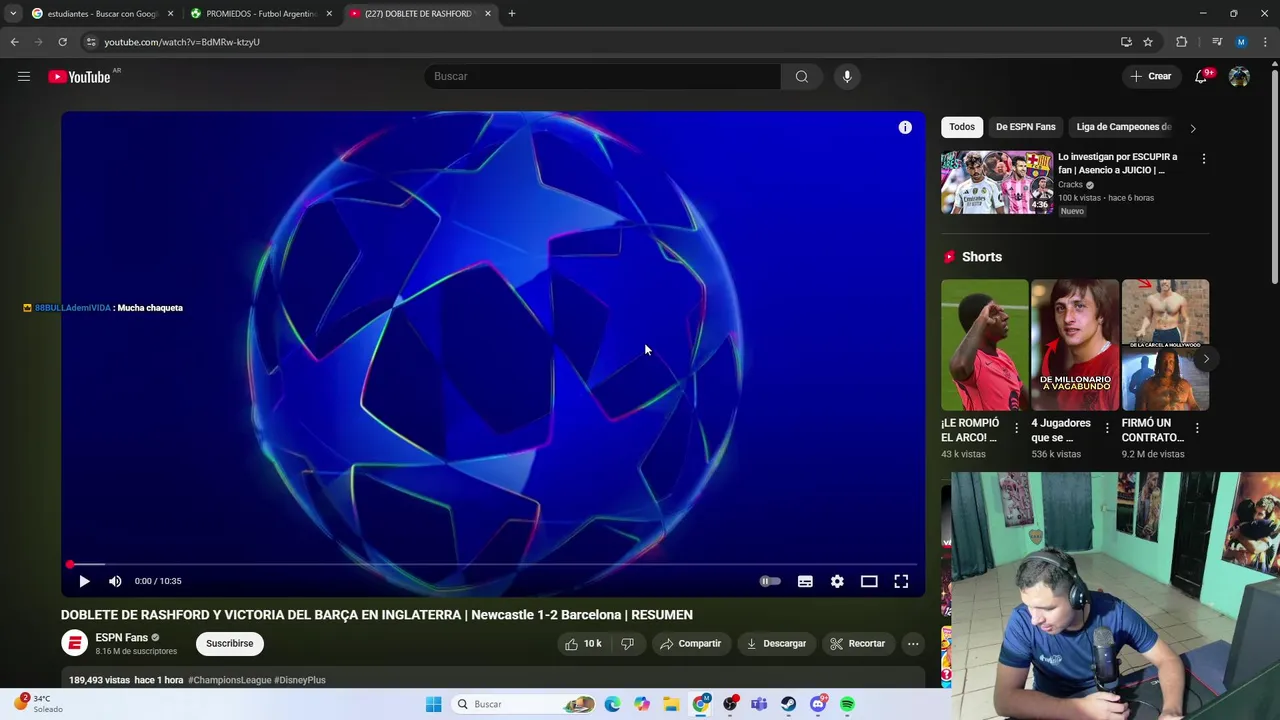Reload the page
This screenshot has width=1280, height=720.
62,42
